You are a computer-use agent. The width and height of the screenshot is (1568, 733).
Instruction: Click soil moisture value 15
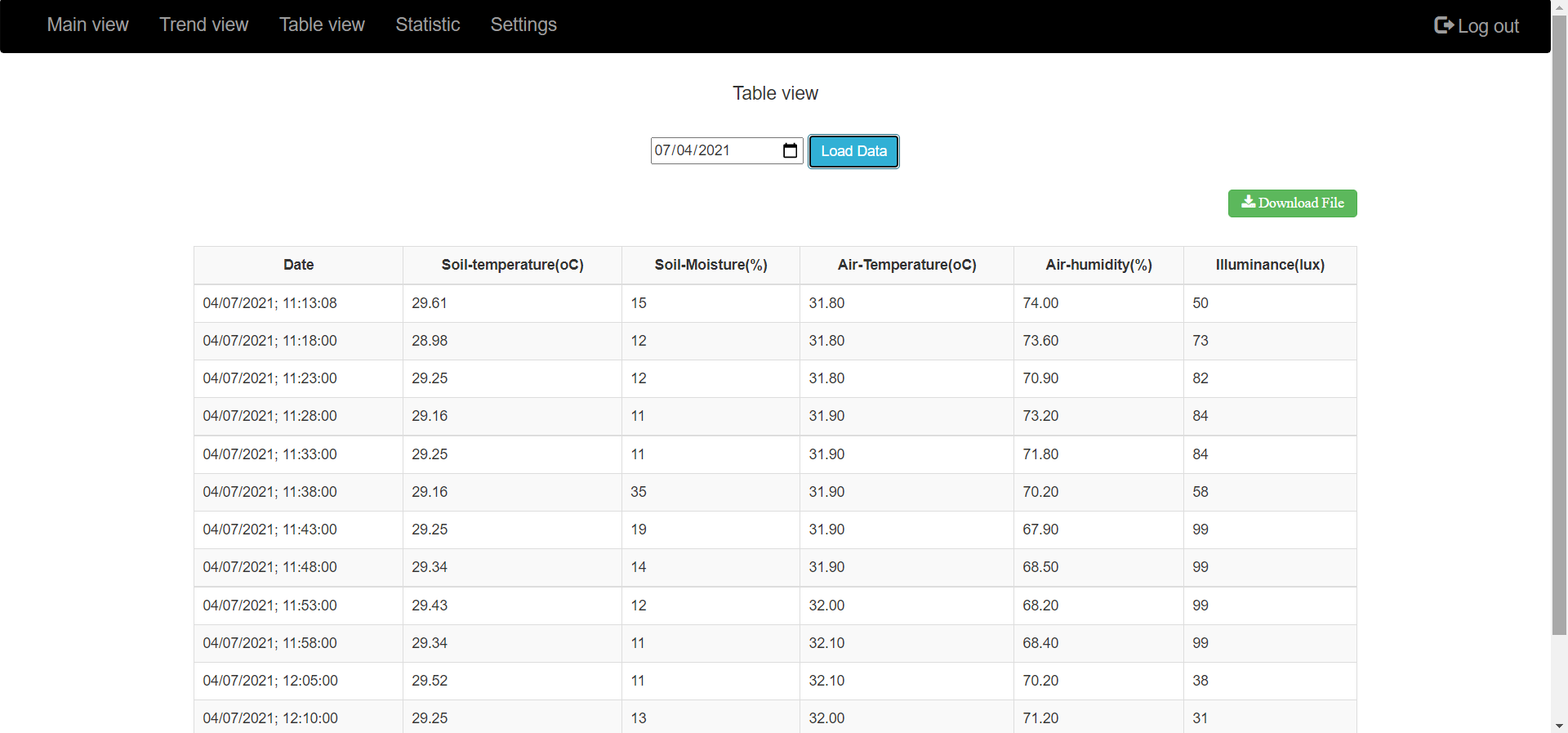pos(639,303)
